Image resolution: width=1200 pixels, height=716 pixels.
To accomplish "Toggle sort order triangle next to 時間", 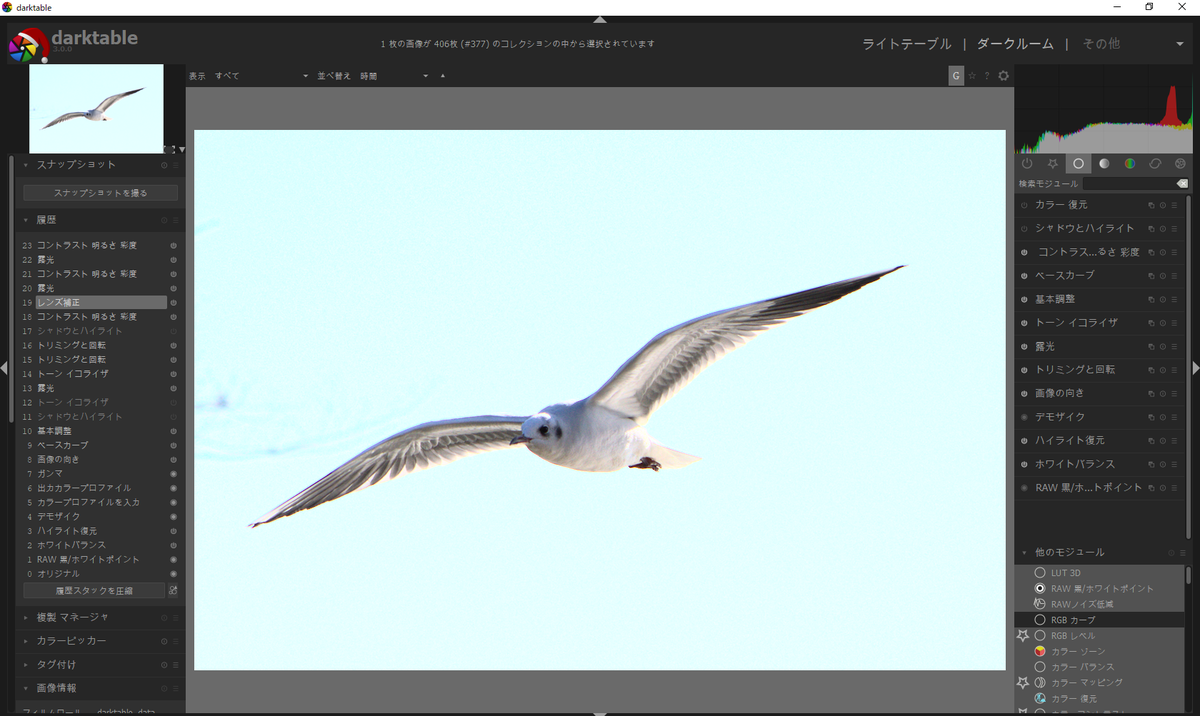I will coord(441,76).
